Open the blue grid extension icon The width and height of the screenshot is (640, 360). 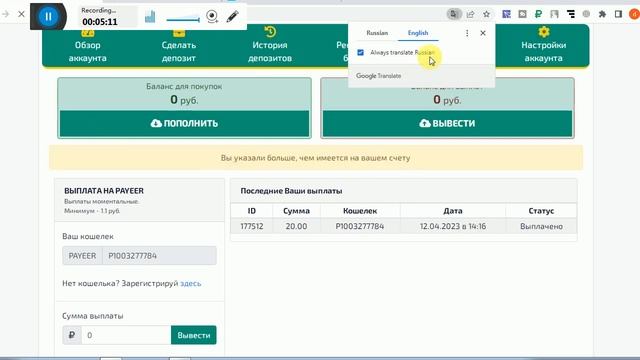[507, 14]
